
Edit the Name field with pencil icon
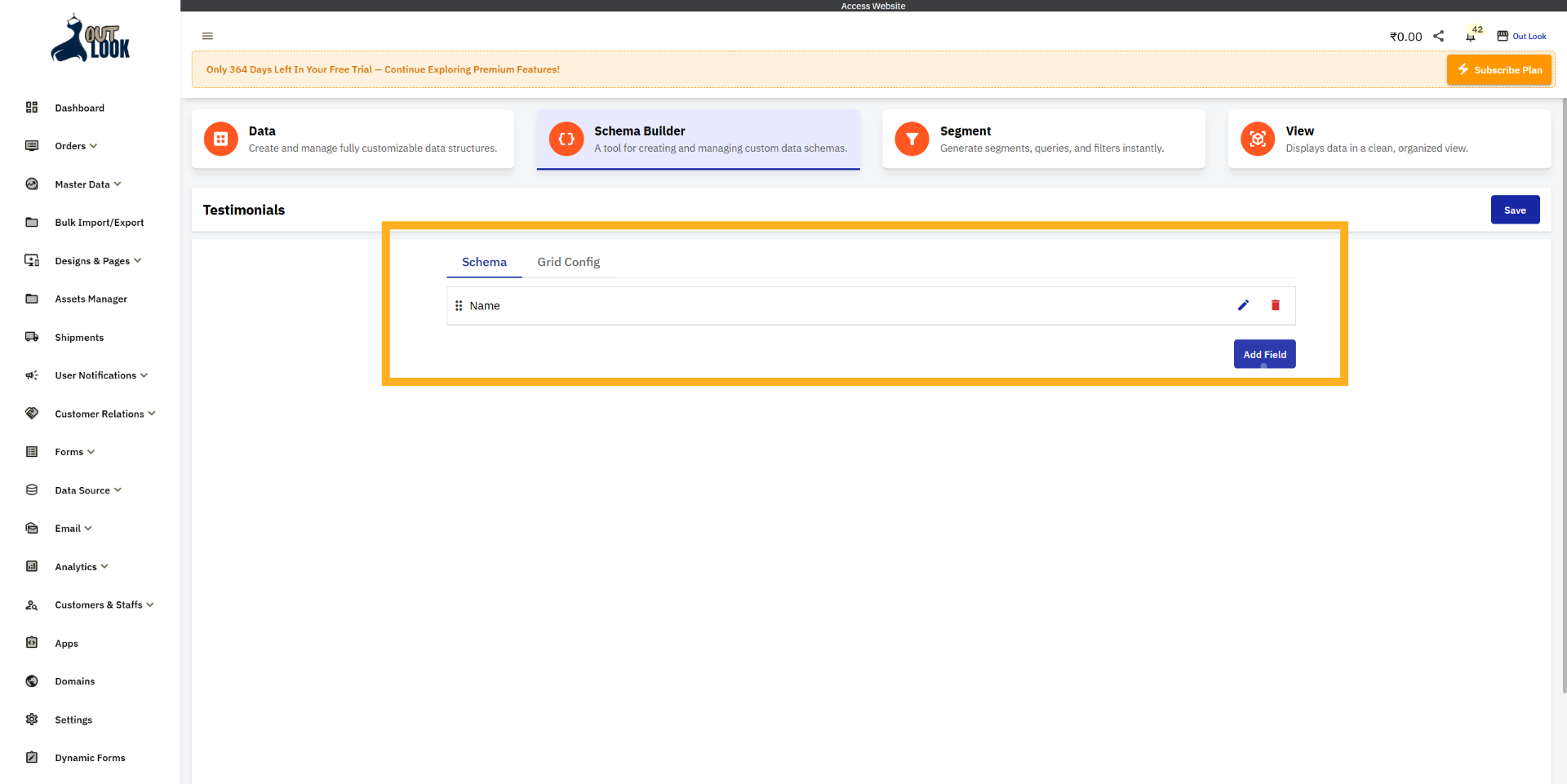click(1243, 305)
